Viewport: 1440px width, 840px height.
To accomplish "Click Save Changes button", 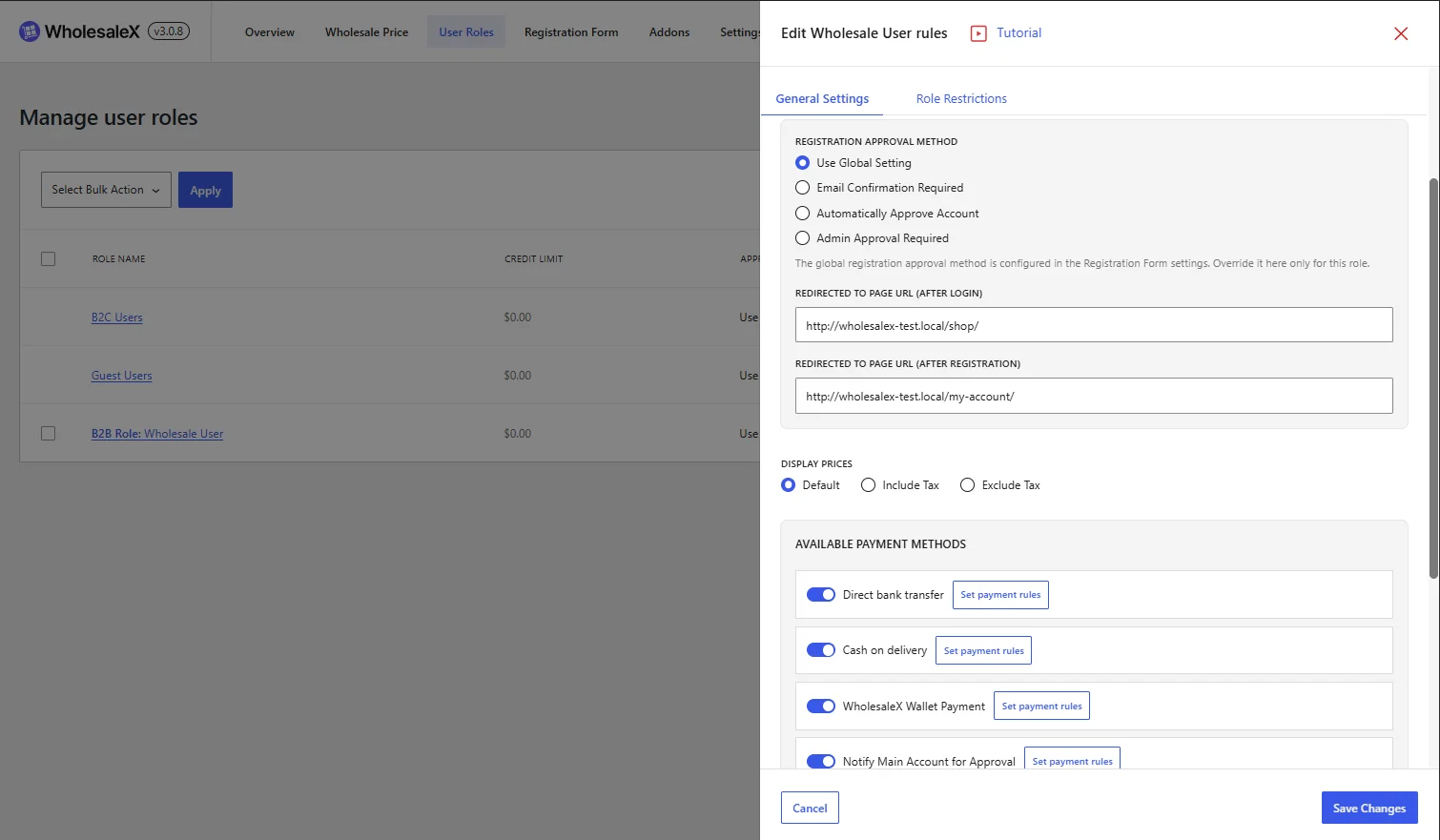I will (x=1369, y=808).
